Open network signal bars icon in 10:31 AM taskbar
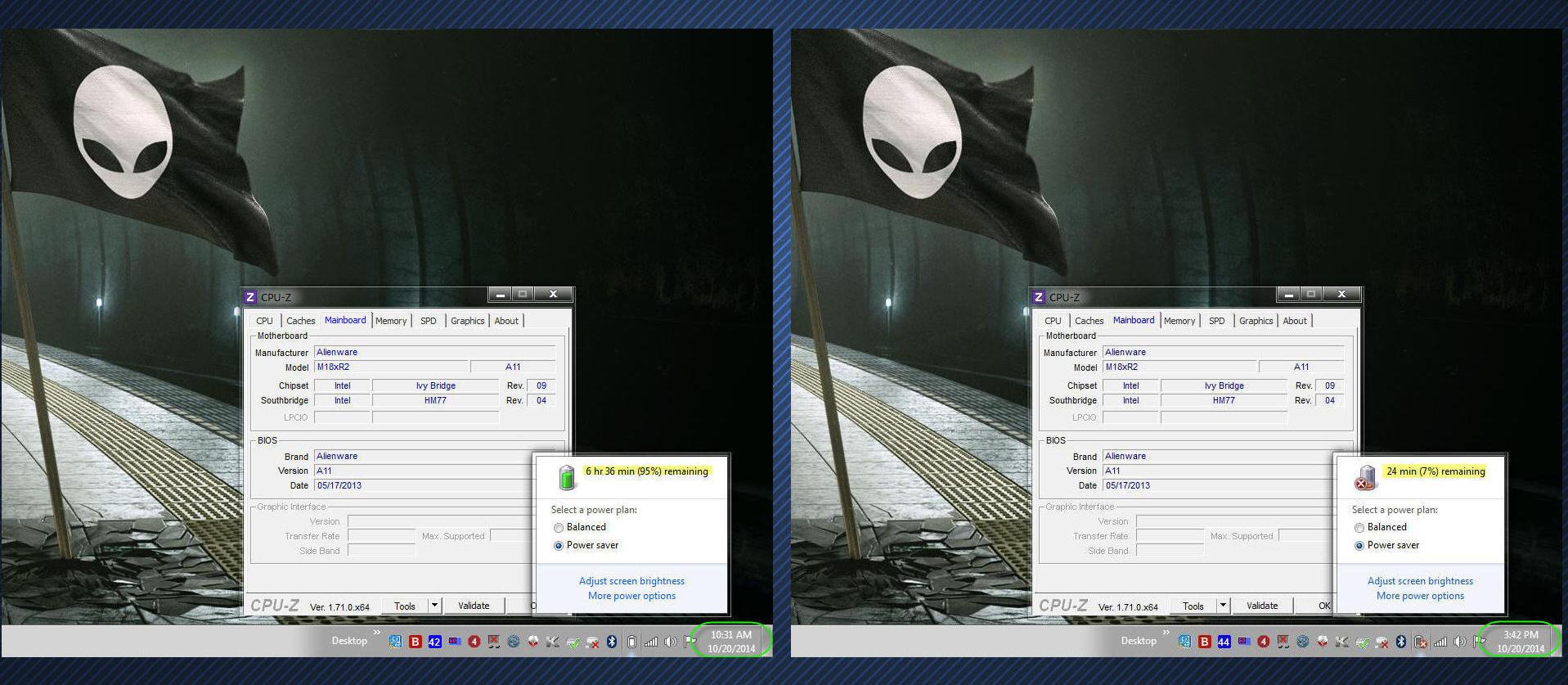 click(x=651, y=642)
